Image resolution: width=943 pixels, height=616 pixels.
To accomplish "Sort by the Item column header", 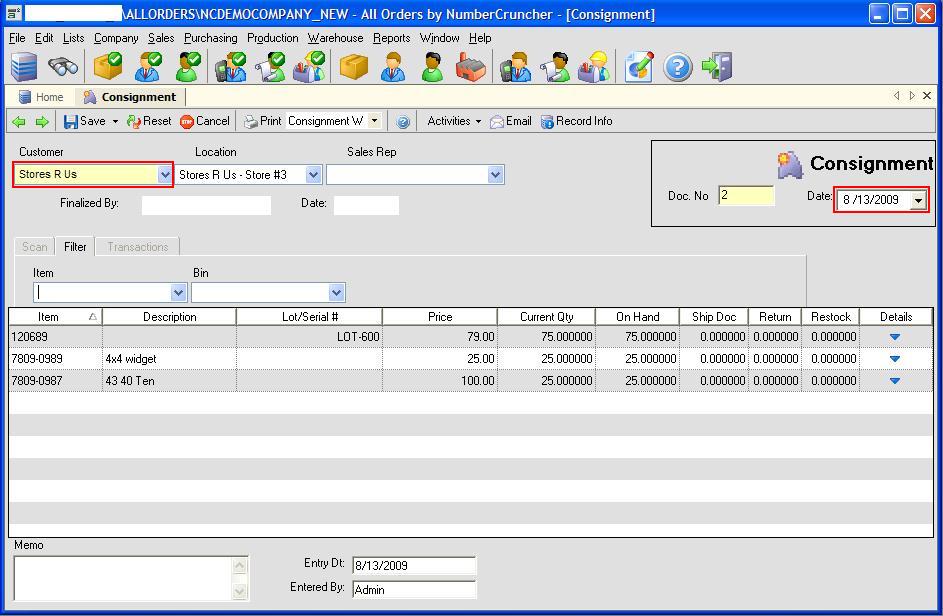I will pos(55,316).
